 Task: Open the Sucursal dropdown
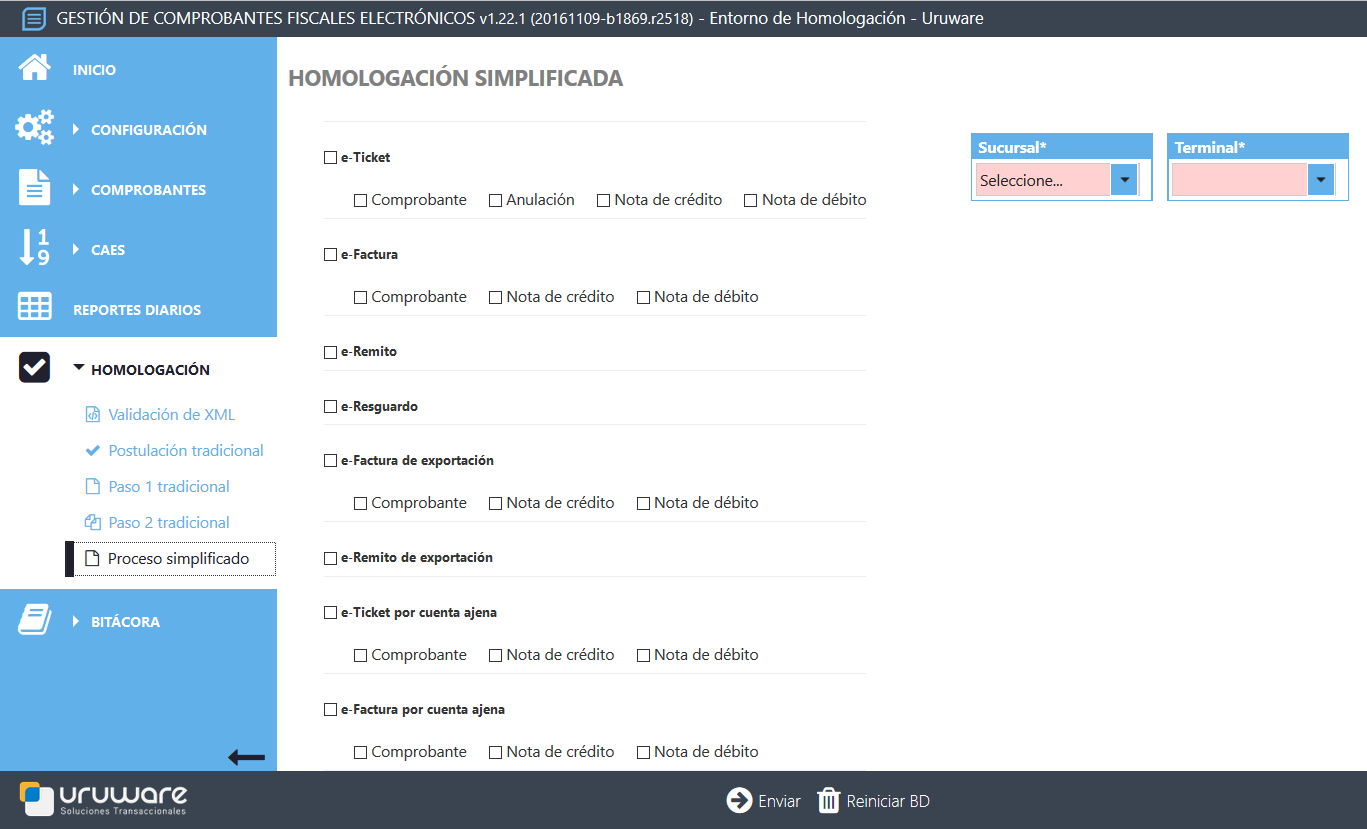pos(1122,179)
